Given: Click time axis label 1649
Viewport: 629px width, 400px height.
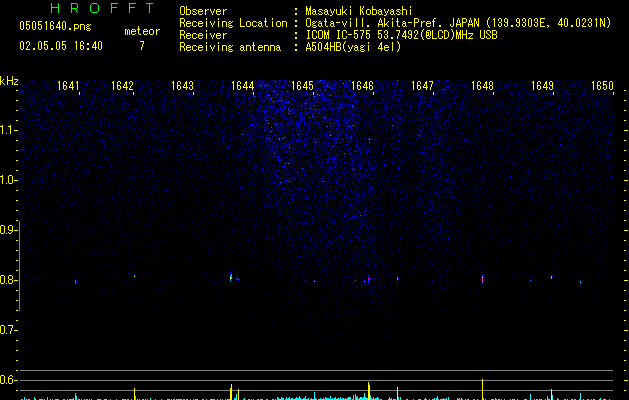Looking at the screenshot, I should tap(542, 86).
